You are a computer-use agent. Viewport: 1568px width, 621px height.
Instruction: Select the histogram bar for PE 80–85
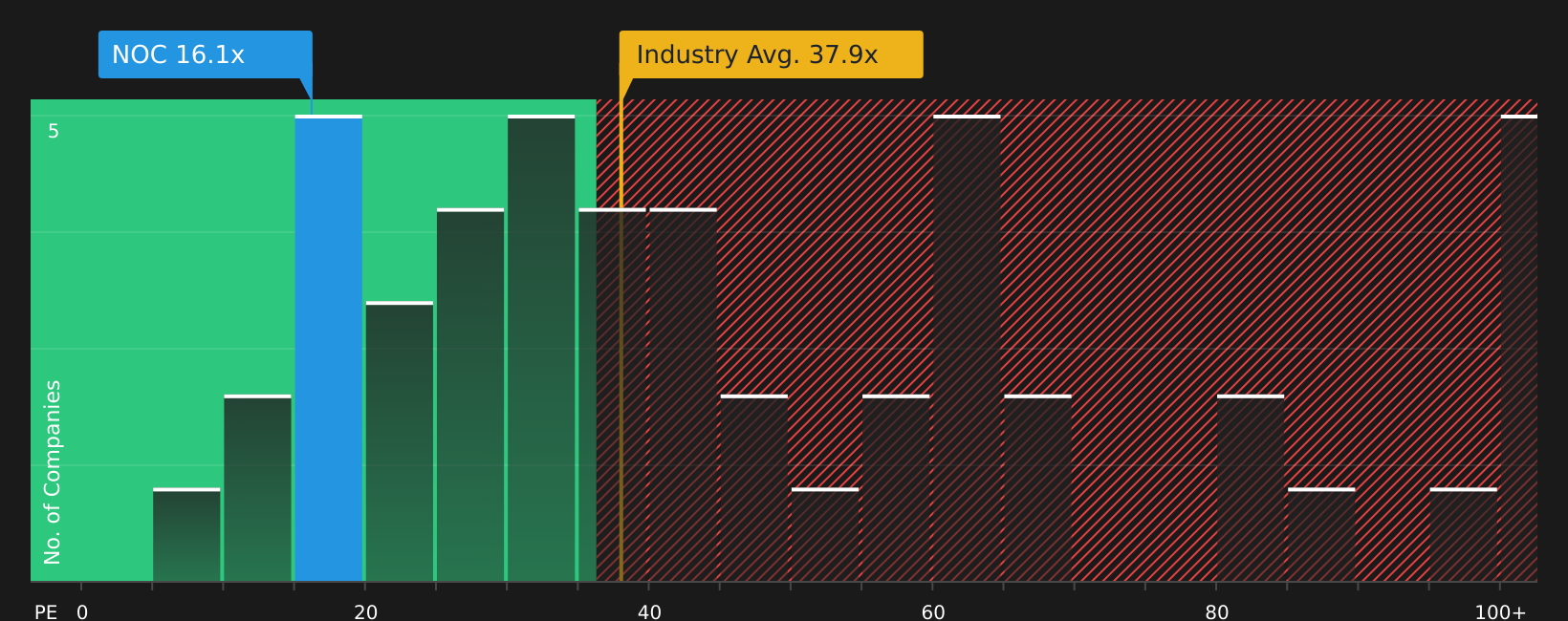tap(1251, 488)
